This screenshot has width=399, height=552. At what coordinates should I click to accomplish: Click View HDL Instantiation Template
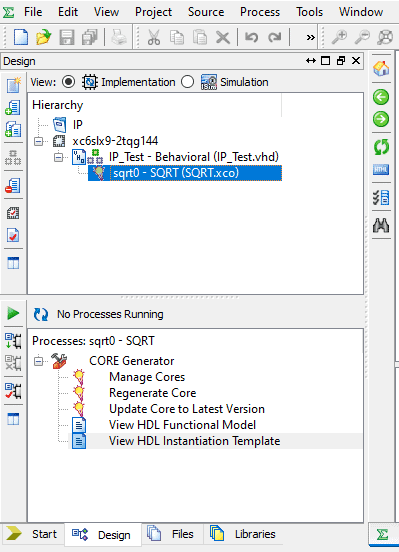click(x=194, y=441)
